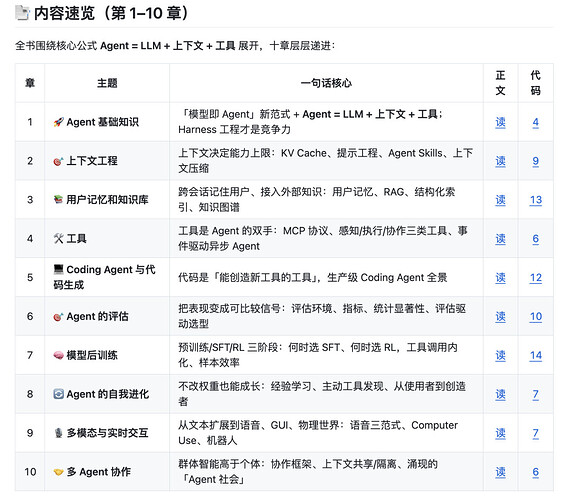Open the 读 link for chapter 1
This screenshot has height=500, width=569.
point(500,122)
